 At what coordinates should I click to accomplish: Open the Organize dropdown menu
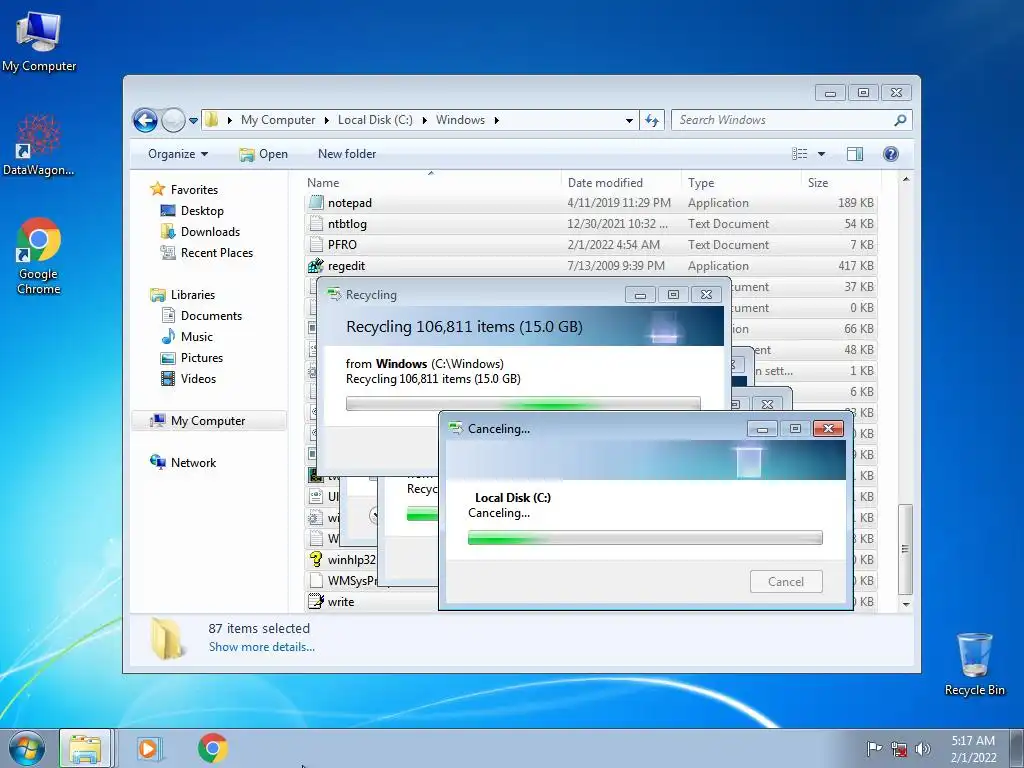point(178,153)
